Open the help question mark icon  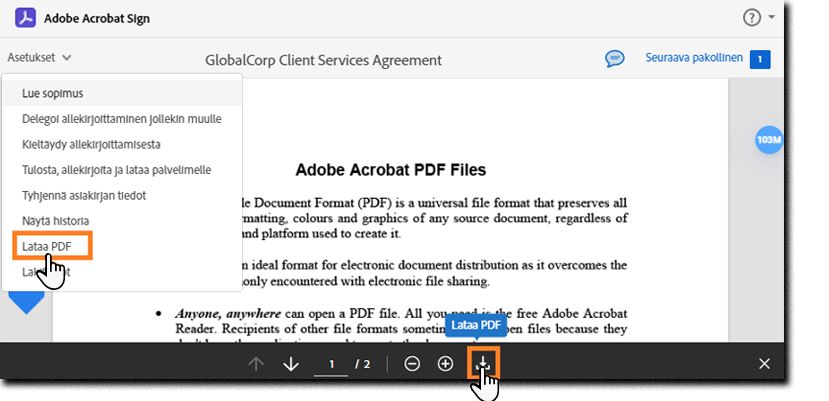[751, 18]
